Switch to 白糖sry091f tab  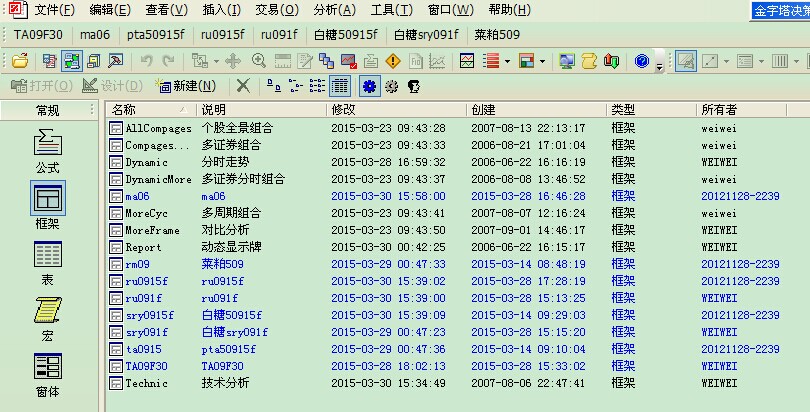click(426, 35)
